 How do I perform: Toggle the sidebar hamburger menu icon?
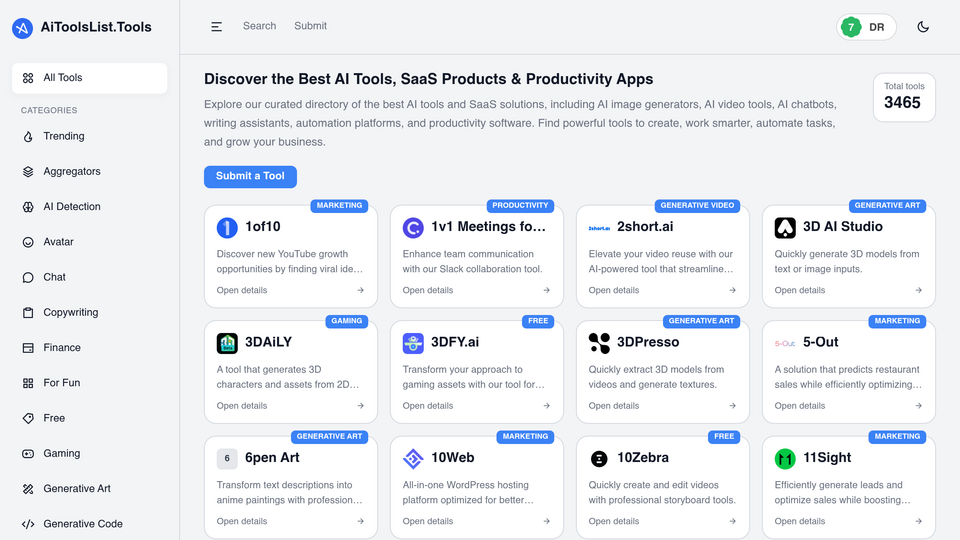(x=216, y=26)
